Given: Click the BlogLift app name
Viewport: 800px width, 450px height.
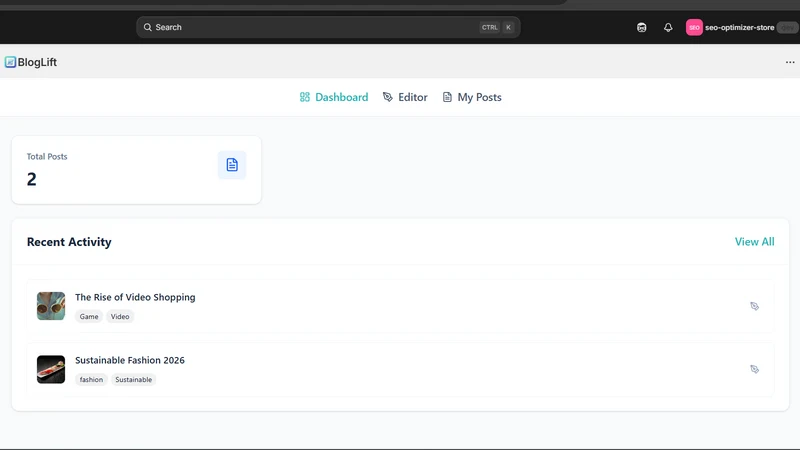Looking at the screenshot, I should [37, 62].
